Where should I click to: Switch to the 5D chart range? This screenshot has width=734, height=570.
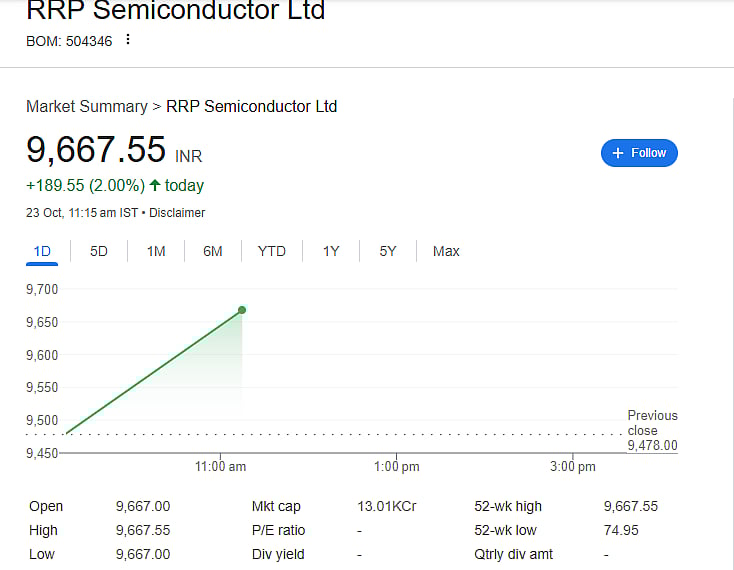[99, 251]
